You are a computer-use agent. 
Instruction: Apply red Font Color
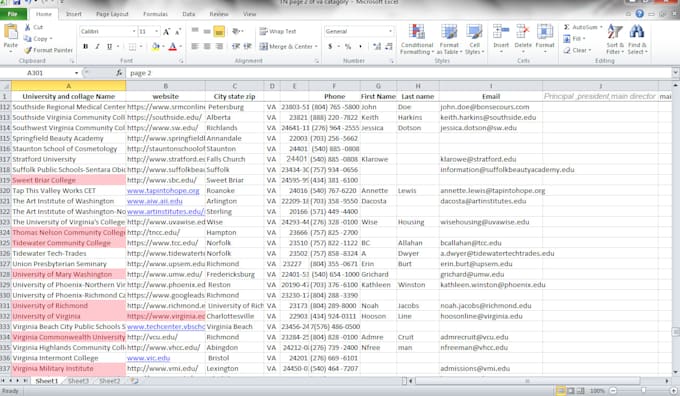point(173,46)
